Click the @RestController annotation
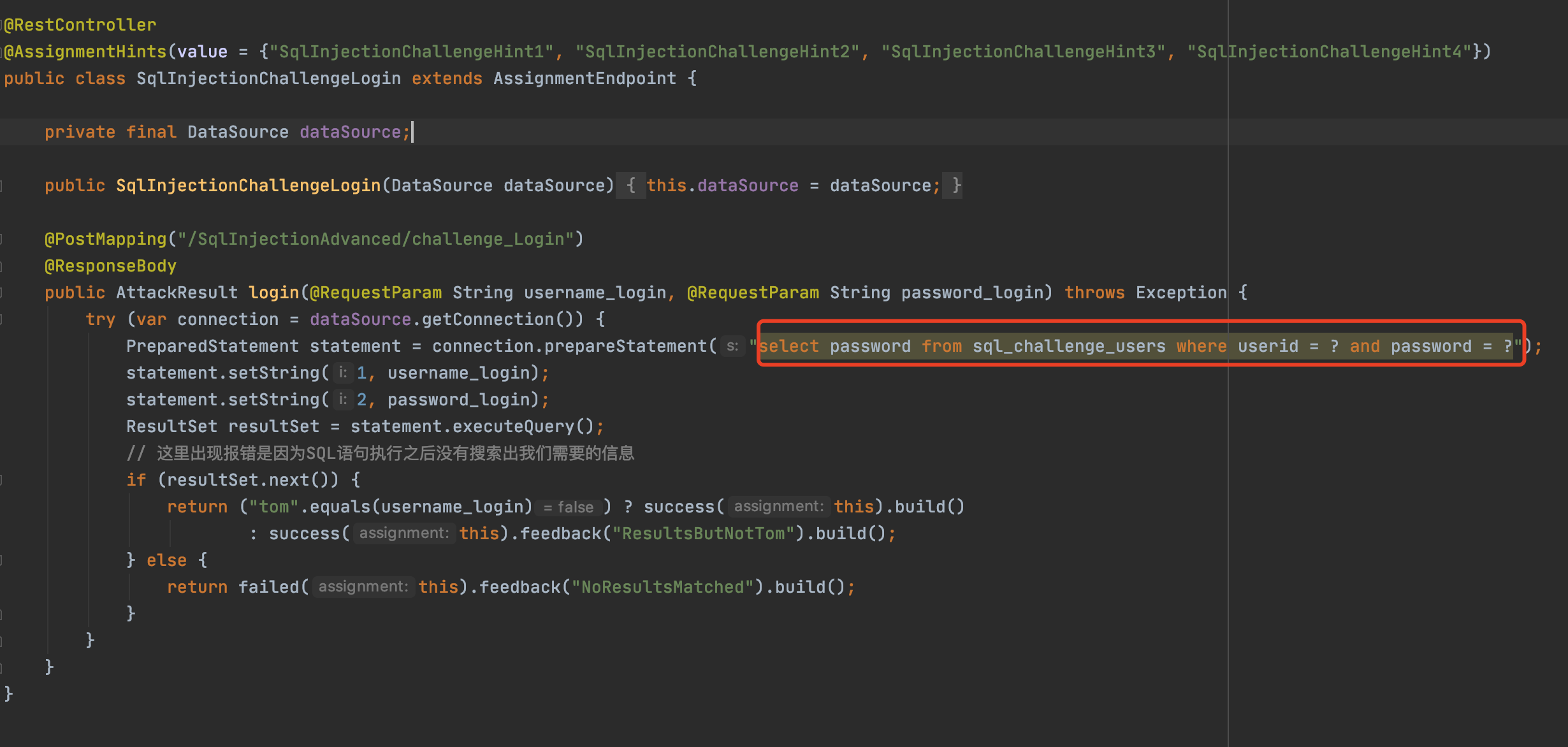 click(80, 25)
